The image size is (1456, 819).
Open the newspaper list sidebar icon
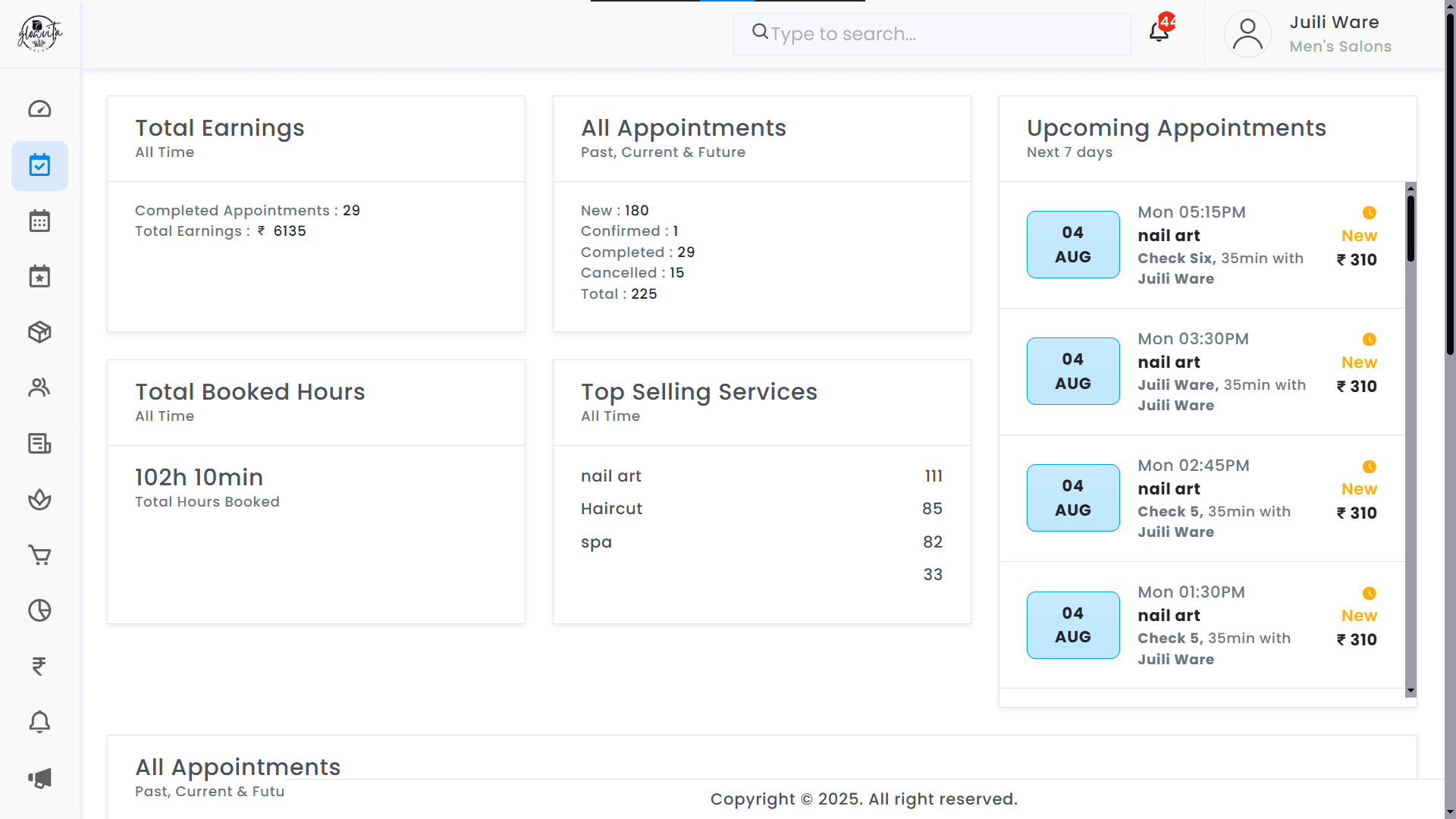tap(39, 444)
